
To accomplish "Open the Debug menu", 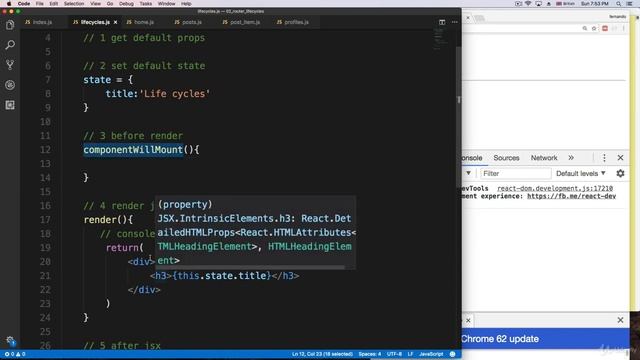I will (126, 4).
